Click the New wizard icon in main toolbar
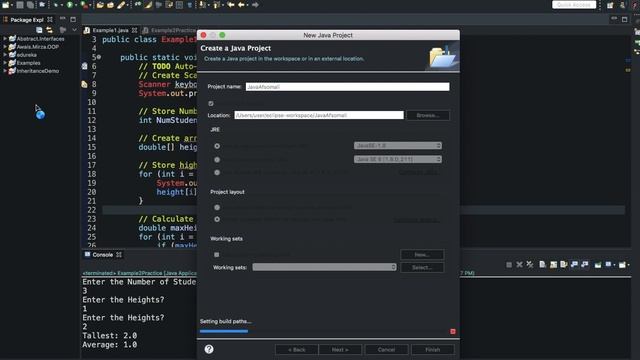640x360 pixels. point(6,5)
